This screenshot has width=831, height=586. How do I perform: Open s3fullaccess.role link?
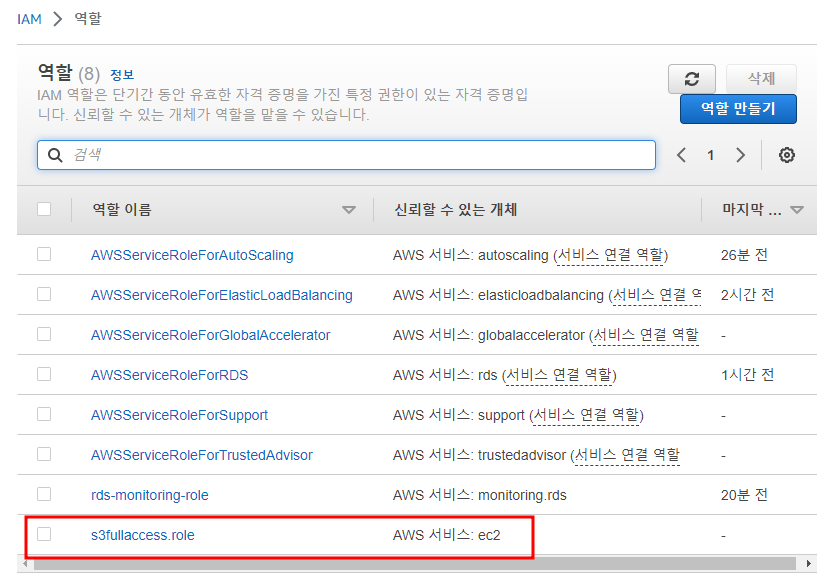[x=143, y=535]
